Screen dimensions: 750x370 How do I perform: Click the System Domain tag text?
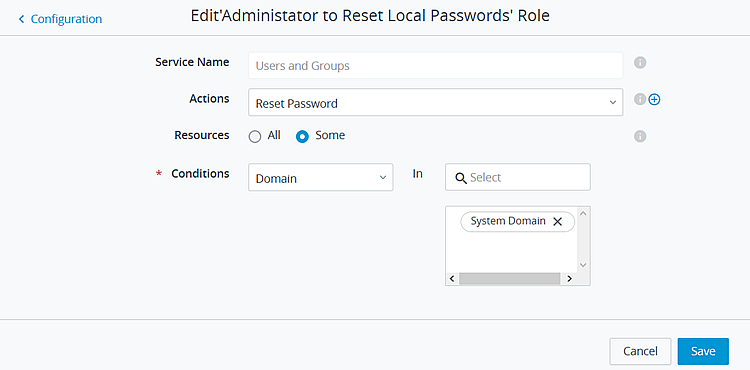pos(508,221)
